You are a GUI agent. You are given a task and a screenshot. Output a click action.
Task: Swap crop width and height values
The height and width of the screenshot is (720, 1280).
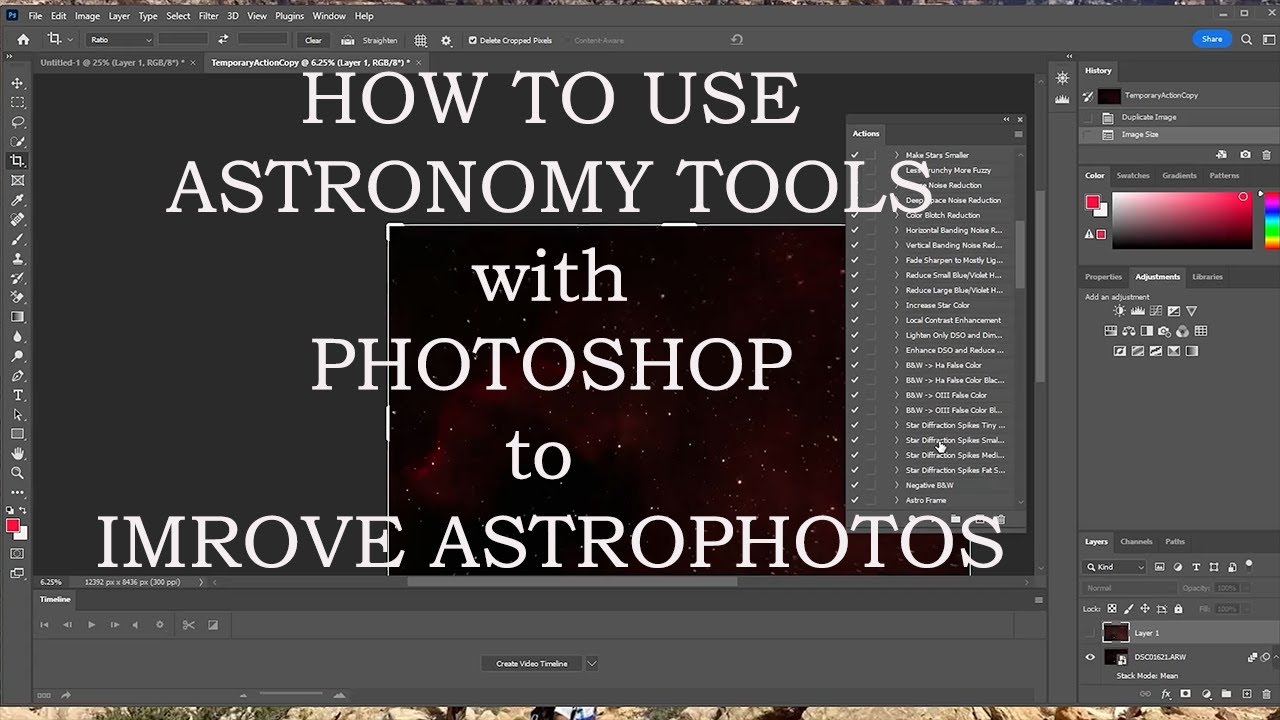(x=223, y=40)
